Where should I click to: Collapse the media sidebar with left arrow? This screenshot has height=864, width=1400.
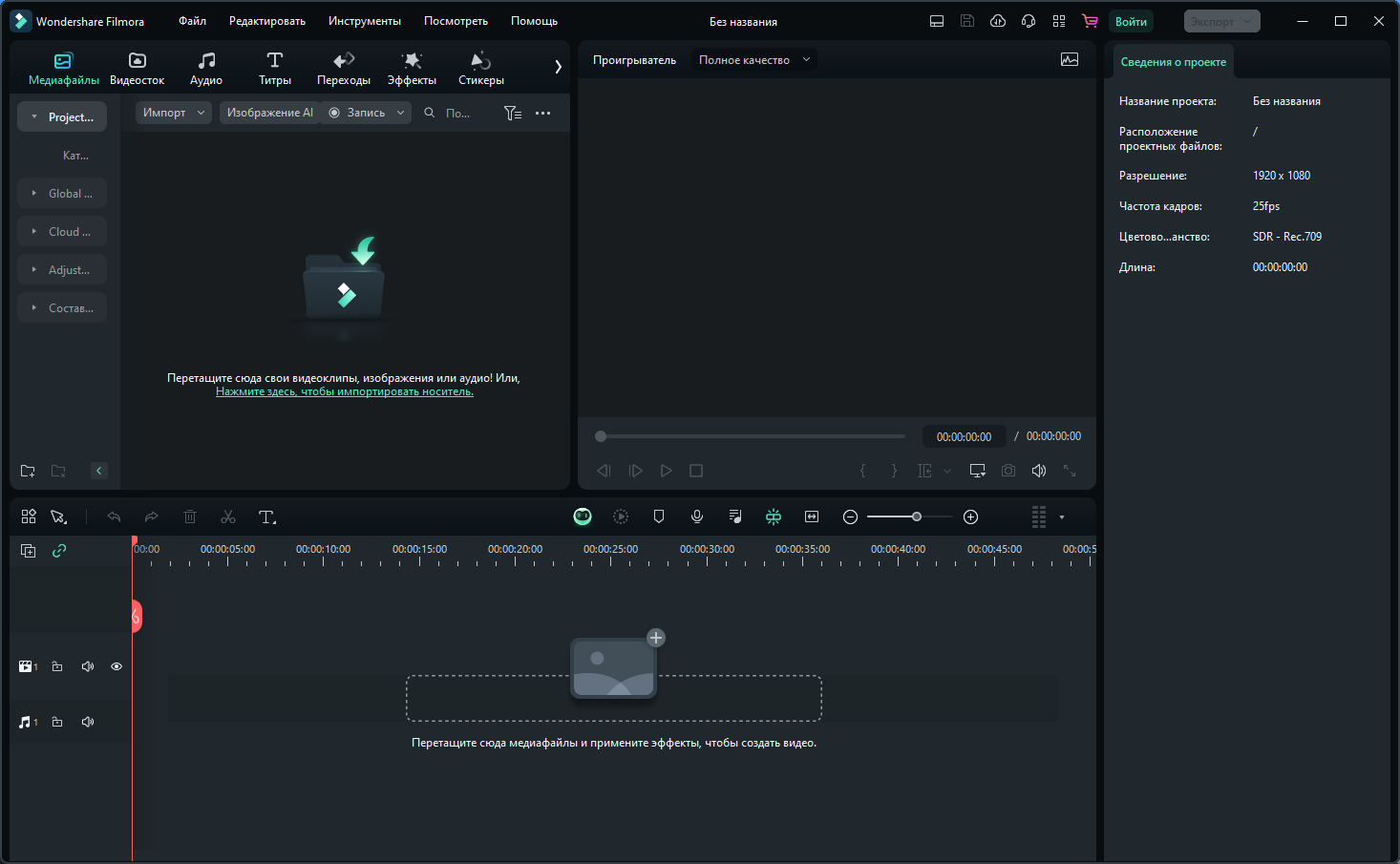tap(98, 471)
